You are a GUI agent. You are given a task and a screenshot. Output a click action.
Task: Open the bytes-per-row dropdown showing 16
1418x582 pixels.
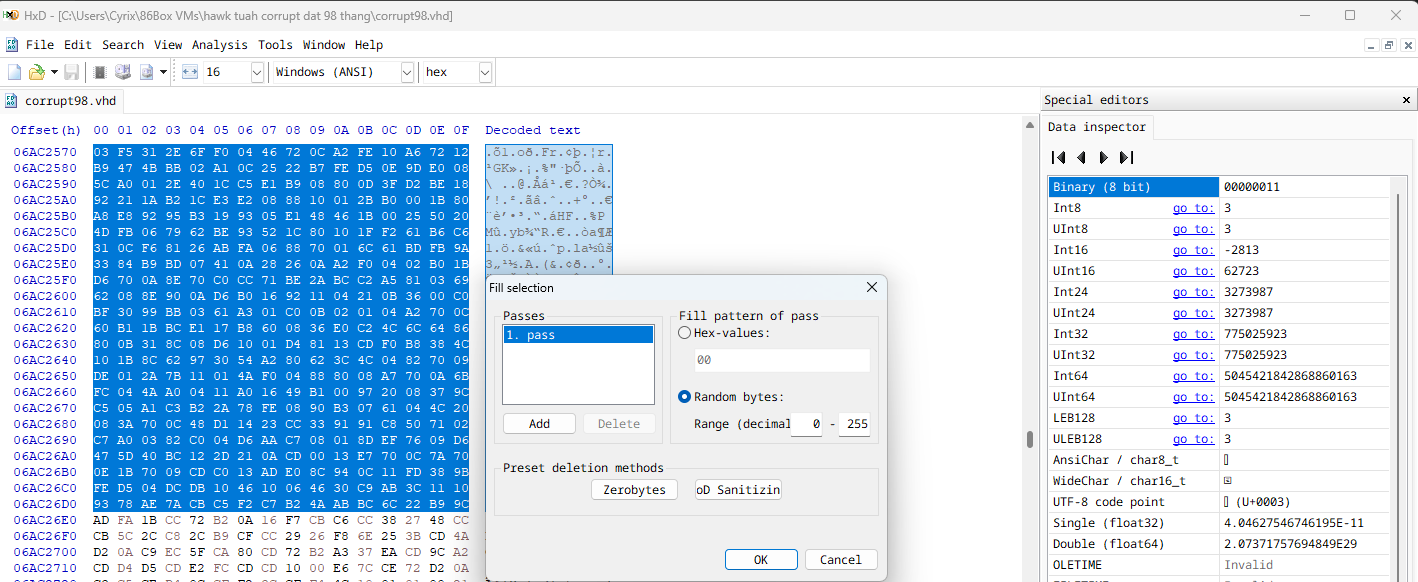click(257, 71)
